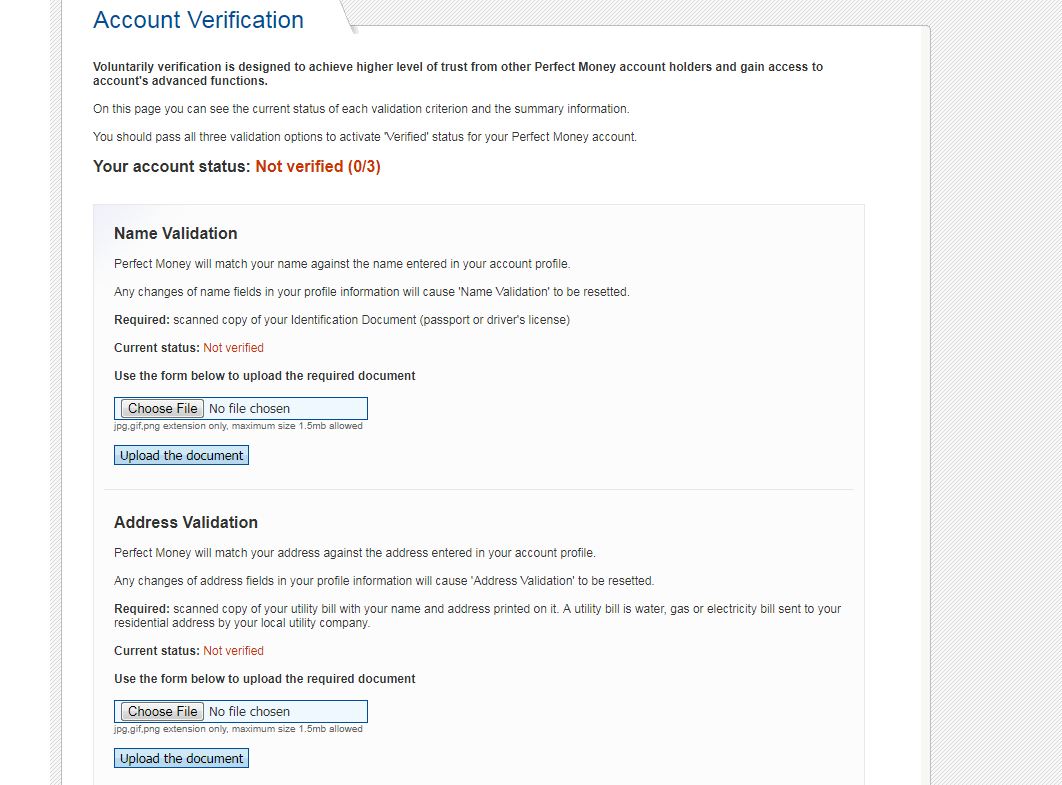Click 'No file chosen' in Address Validation

tap(249, 711)
